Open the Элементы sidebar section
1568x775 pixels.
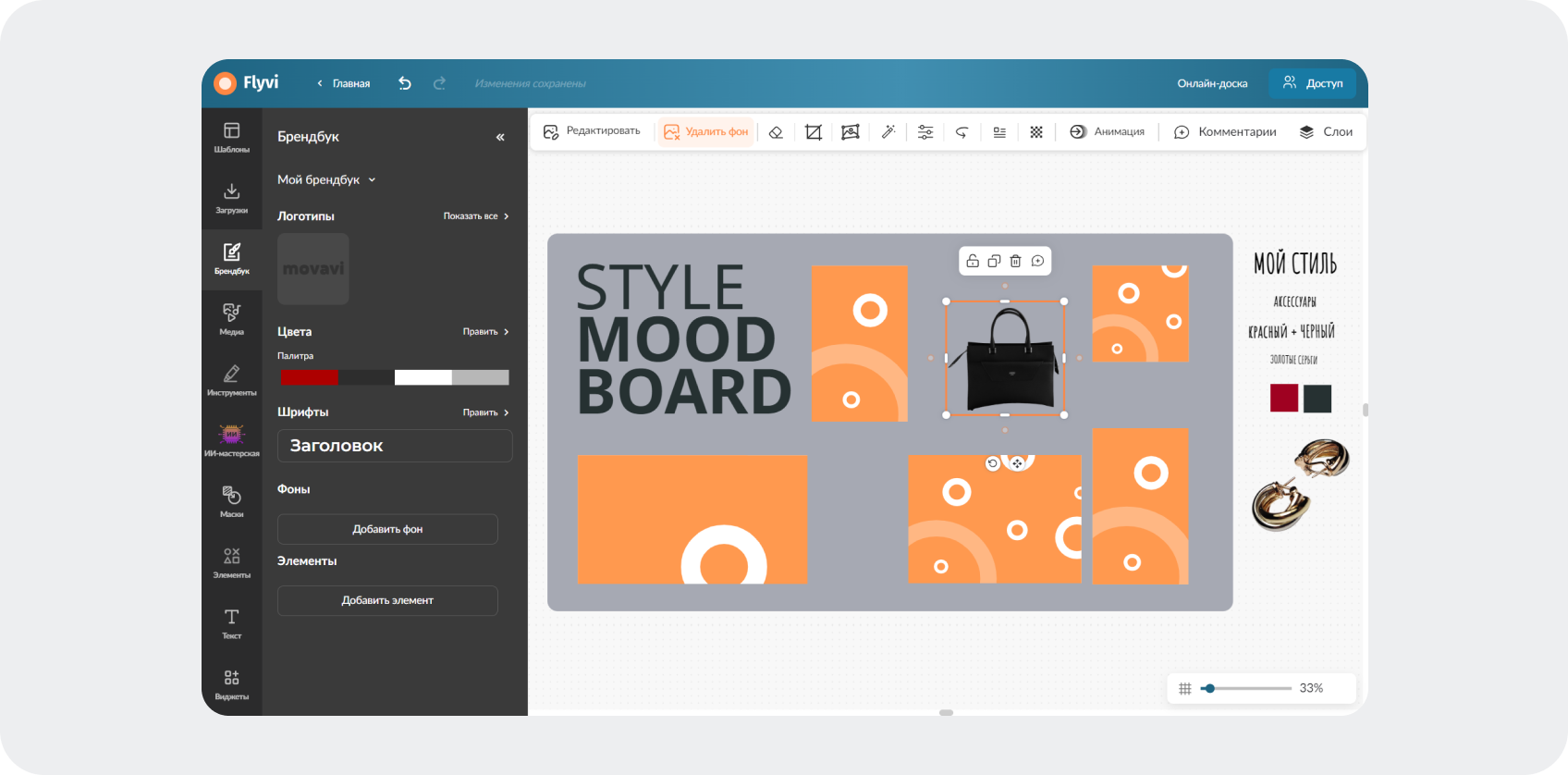[231, 562]
